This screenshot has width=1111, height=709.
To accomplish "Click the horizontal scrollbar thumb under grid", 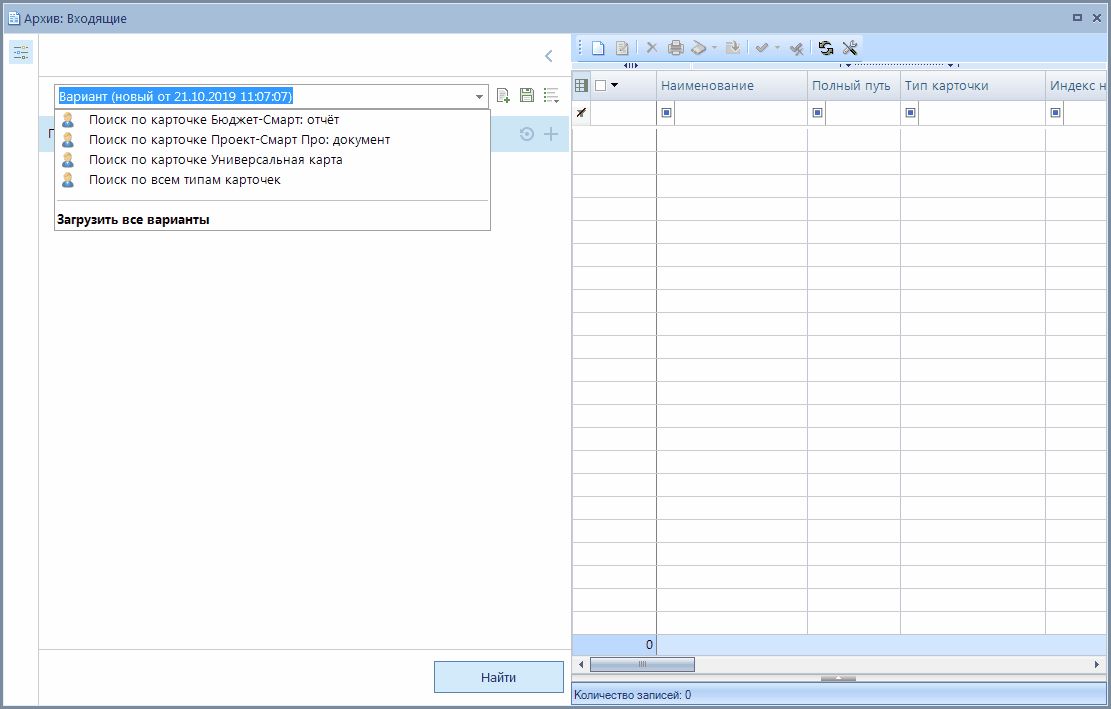I will [x=642, y=664].
